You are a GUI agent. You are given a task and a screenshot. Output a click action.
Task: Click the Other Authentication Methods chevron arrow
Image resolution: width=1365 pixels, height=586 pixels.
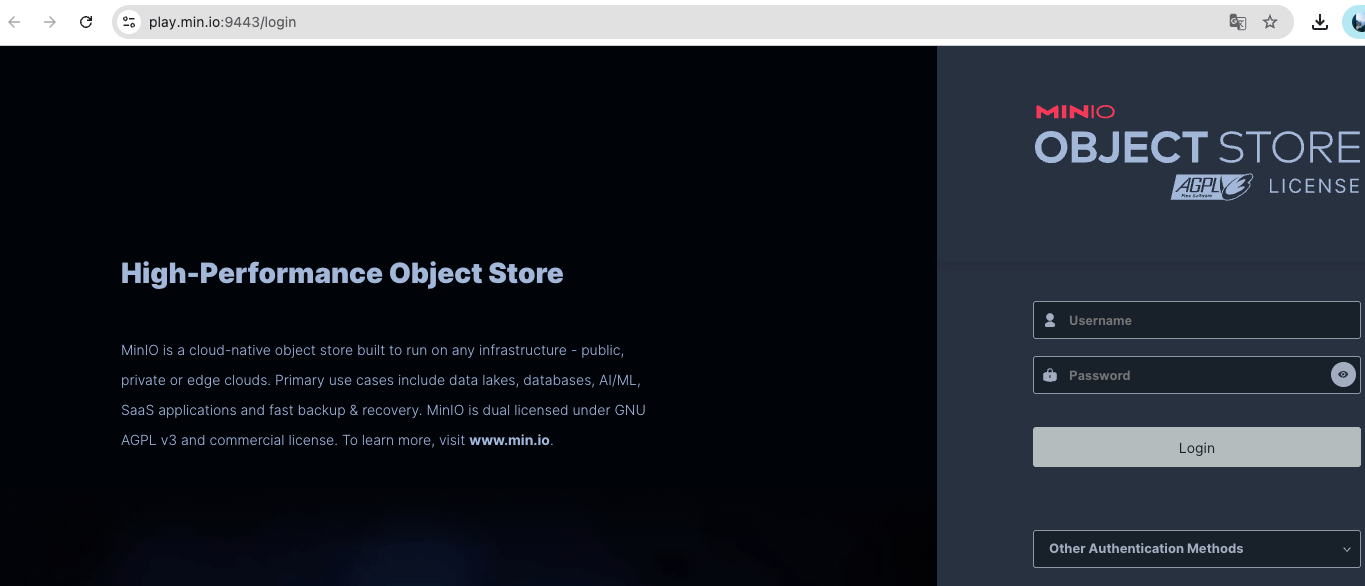point(1347,549)
